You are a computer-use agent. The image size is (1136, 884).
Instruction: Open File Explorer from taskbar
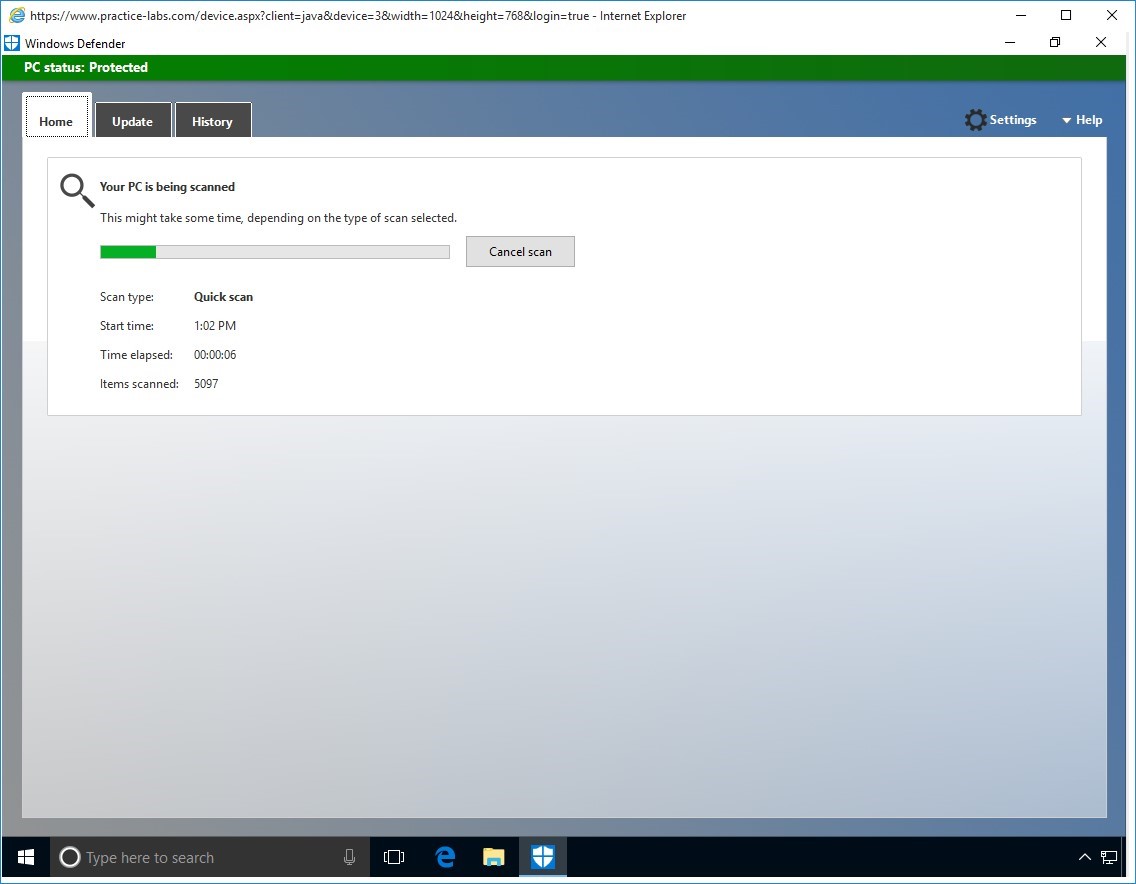point(494,857)
